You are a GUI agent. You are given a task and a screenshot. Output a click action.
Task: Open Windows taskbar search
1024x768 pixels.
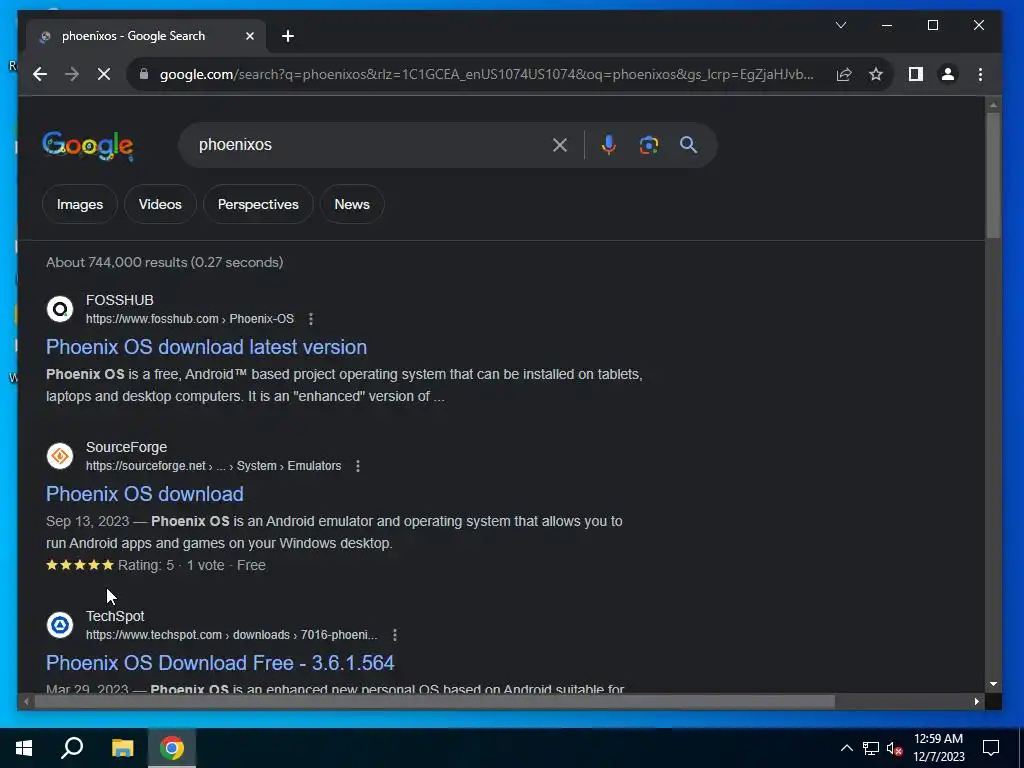point(72,748)
